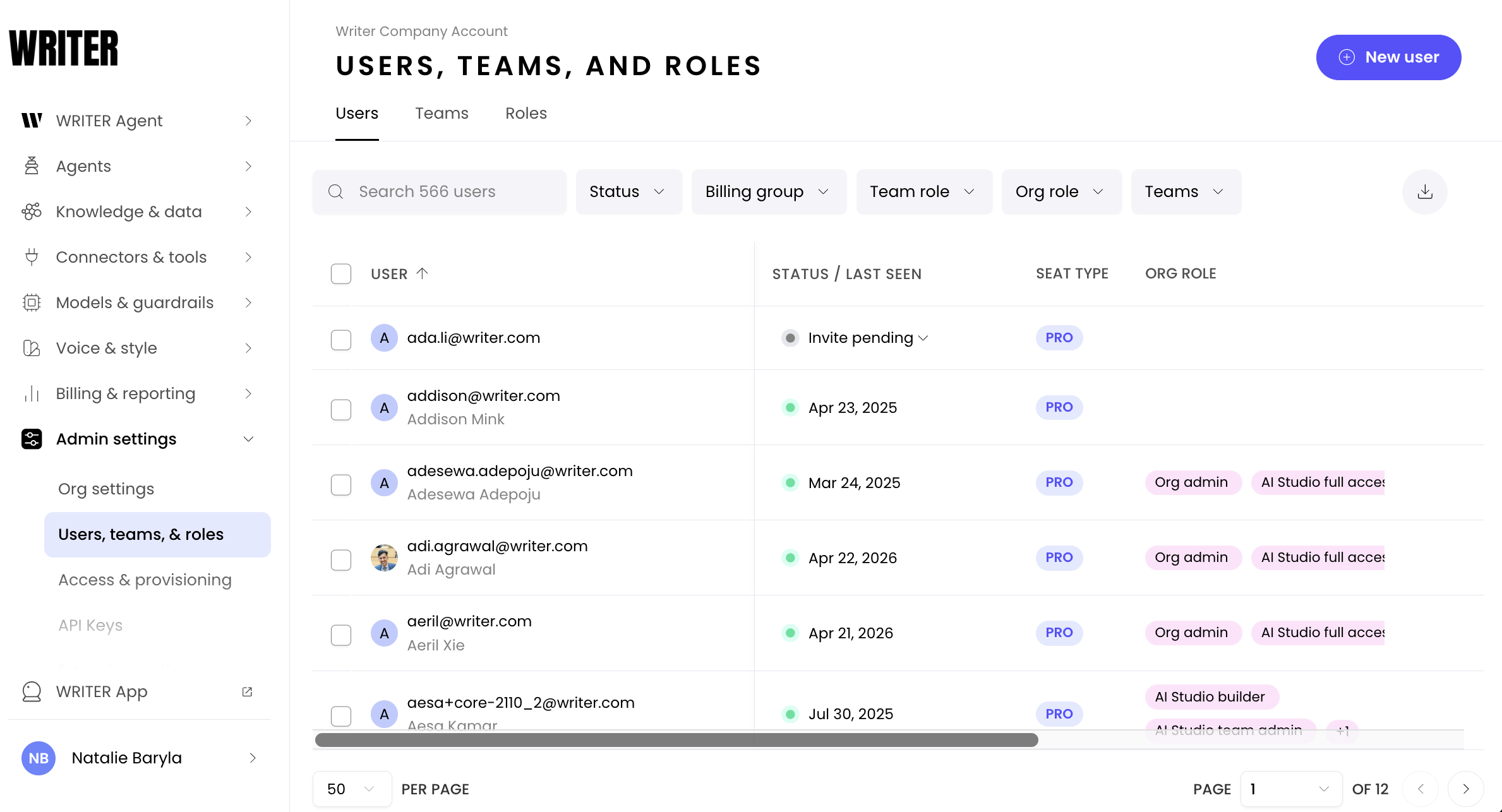
Task: Expand the Org role filter dropdown
Action: pos(1060,191)
